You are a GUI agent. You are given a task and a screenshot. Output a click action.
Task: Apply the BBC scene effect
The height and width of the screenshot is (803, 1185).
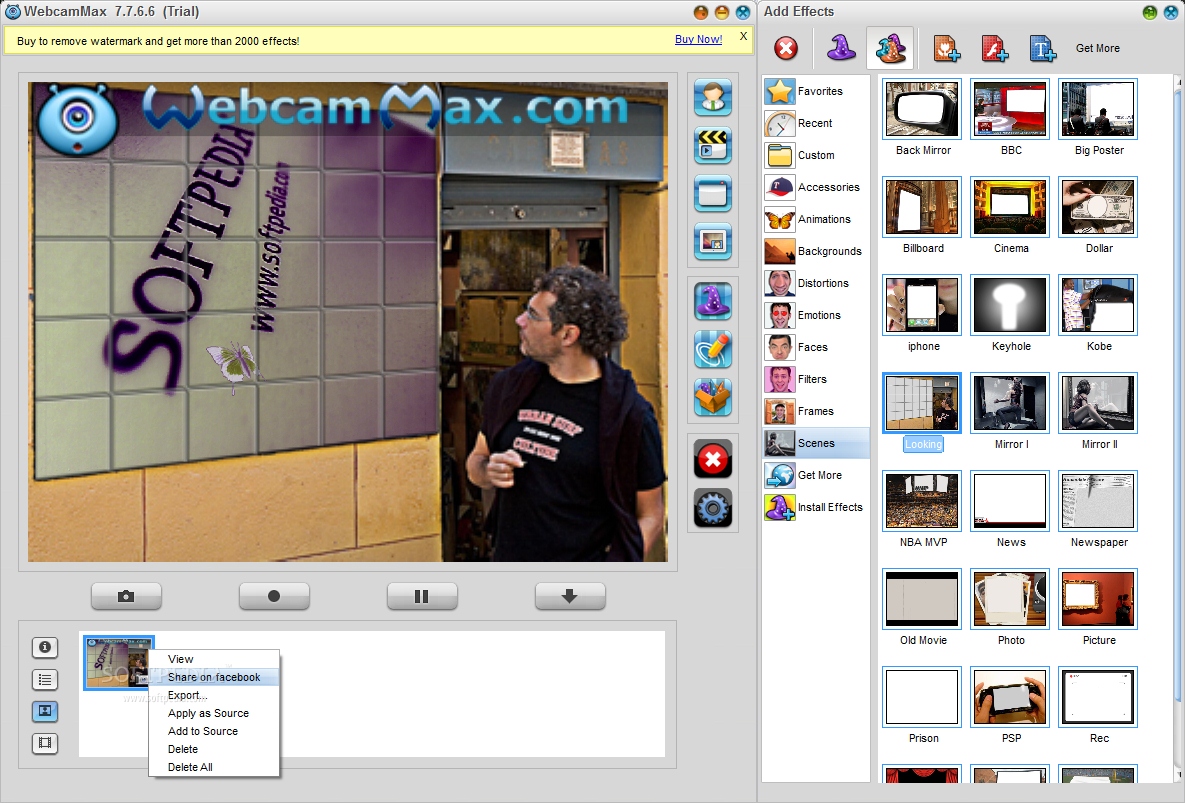[1010, 110]
